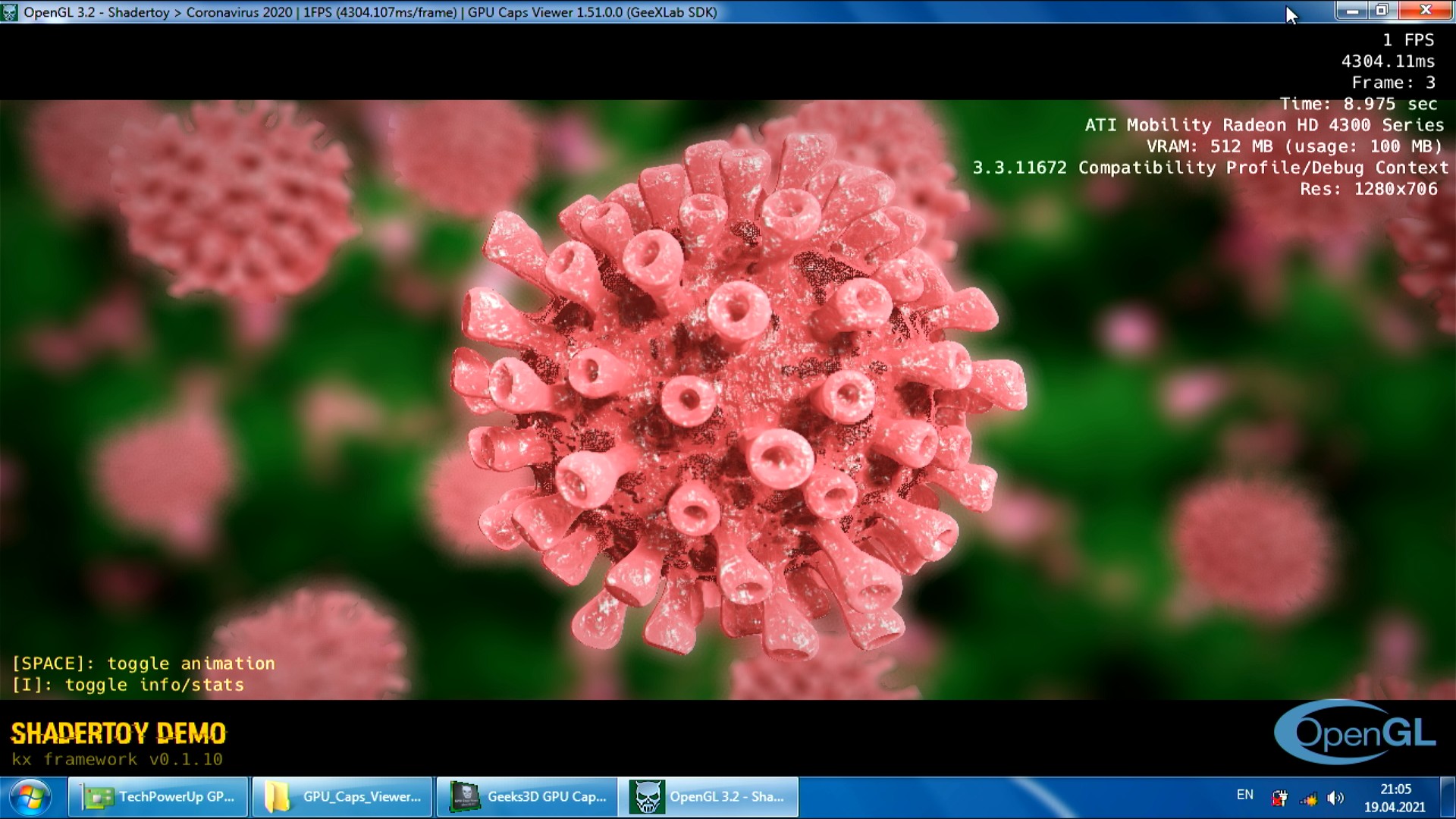Click the EN language indicator in tray
This screenshot has width=1456, height=819.
[1244, 795]
